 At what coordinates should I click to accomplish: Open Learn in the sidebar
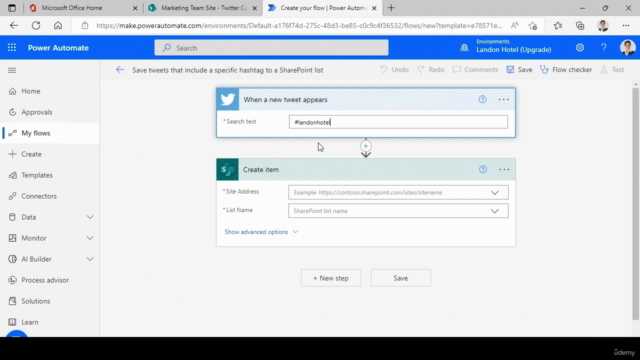(x=30, y=322)
